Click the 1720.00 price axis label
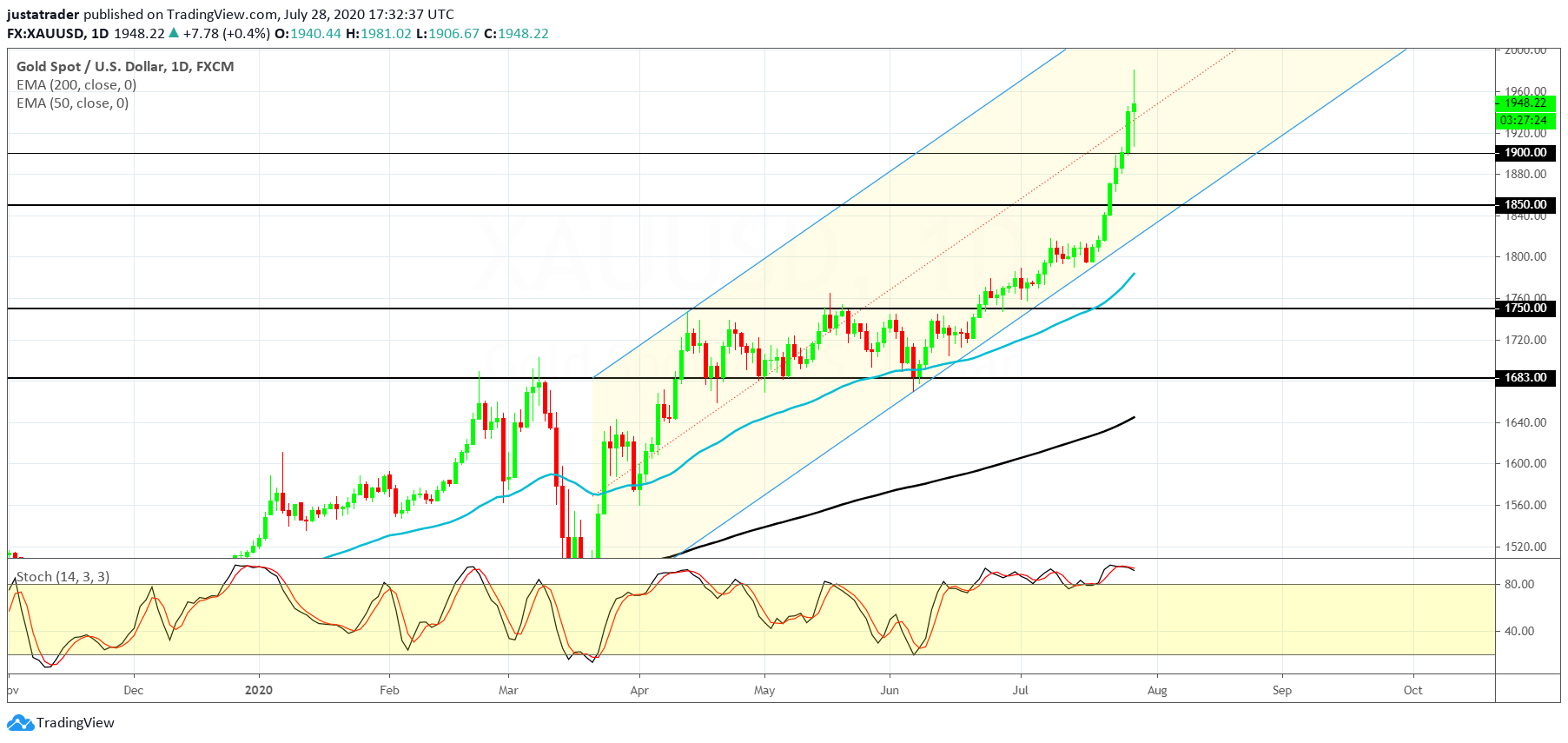 1525,341
